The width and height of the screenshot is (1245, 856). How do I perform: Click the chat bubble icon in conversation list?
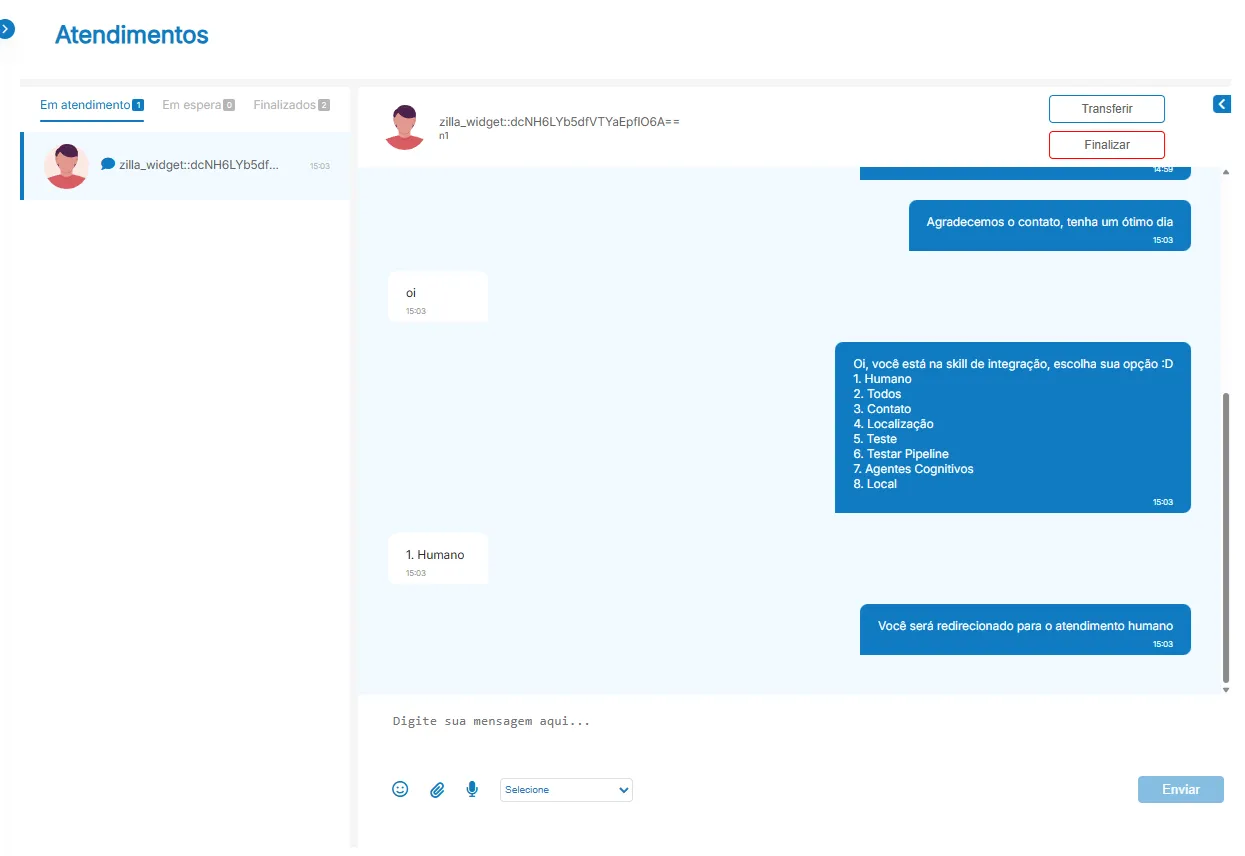108,164
